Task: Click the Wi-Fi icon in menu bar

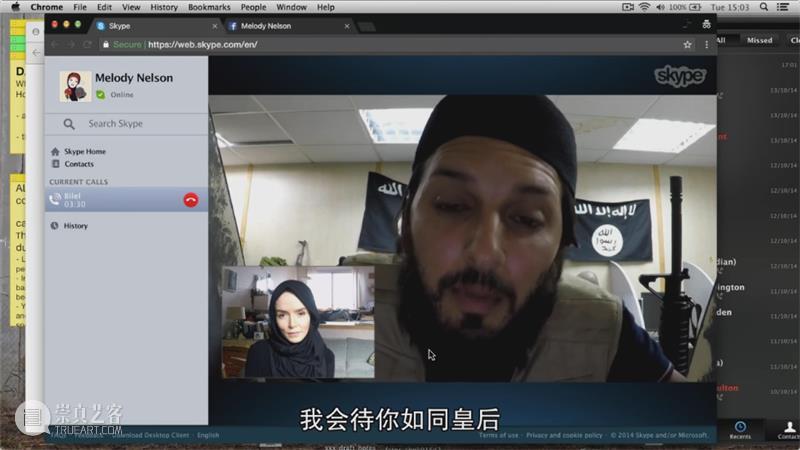Action: pos(644,7)
